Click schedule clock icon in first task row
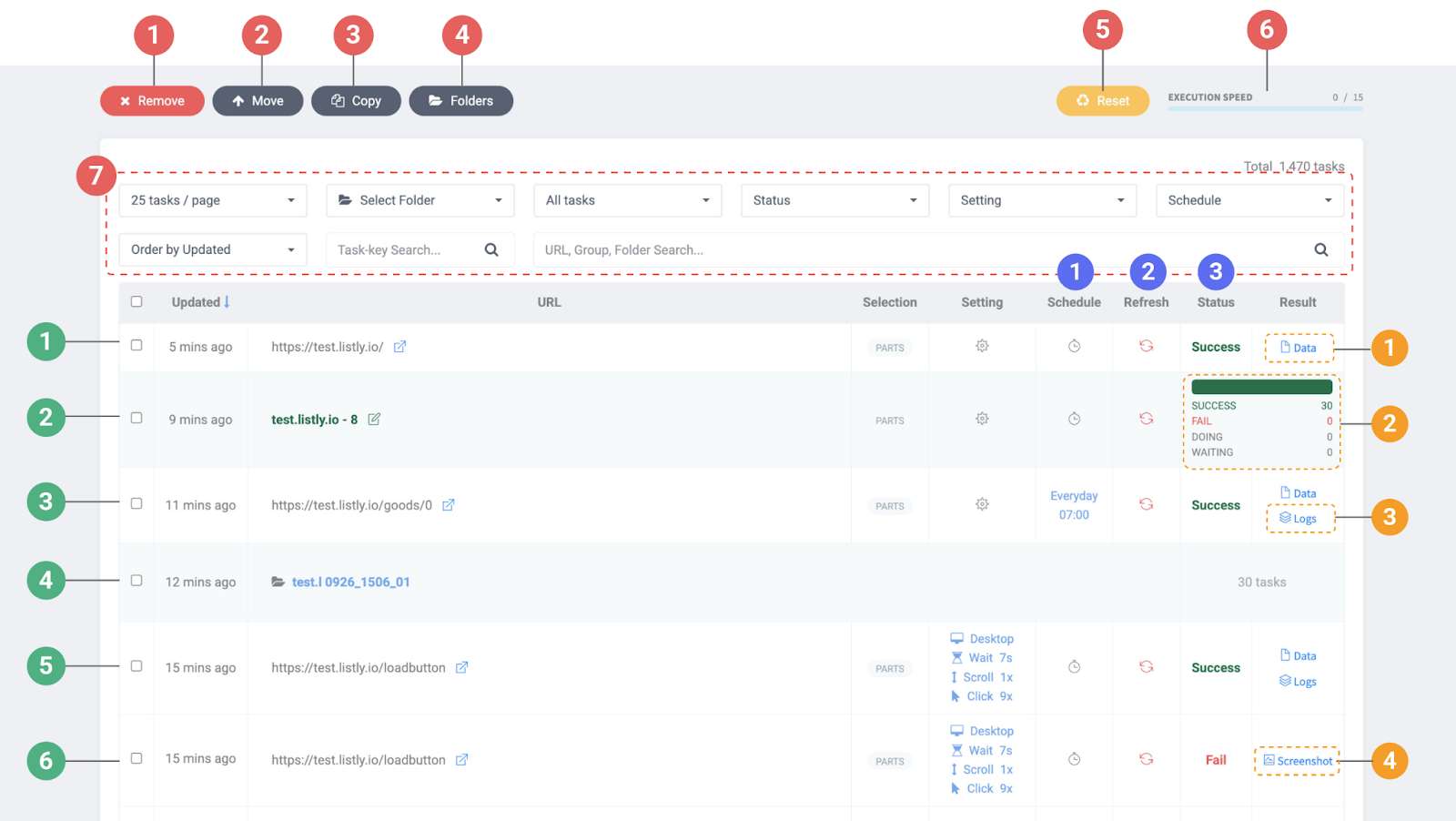 click(1074, 346)
